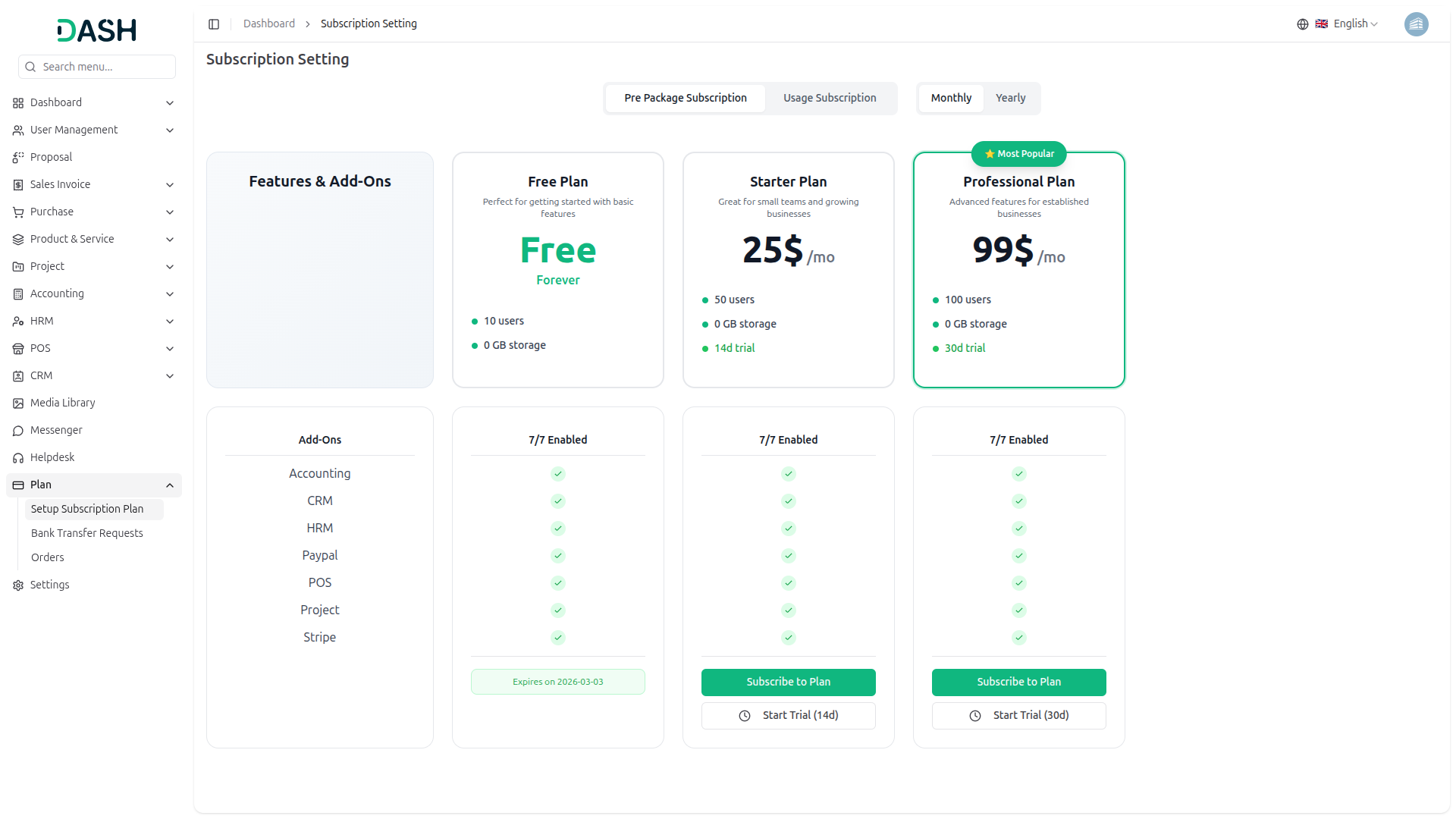Switch to Usage Subscription tab
Viewport: 1456px width, 819px height.
tap(830, 98)
